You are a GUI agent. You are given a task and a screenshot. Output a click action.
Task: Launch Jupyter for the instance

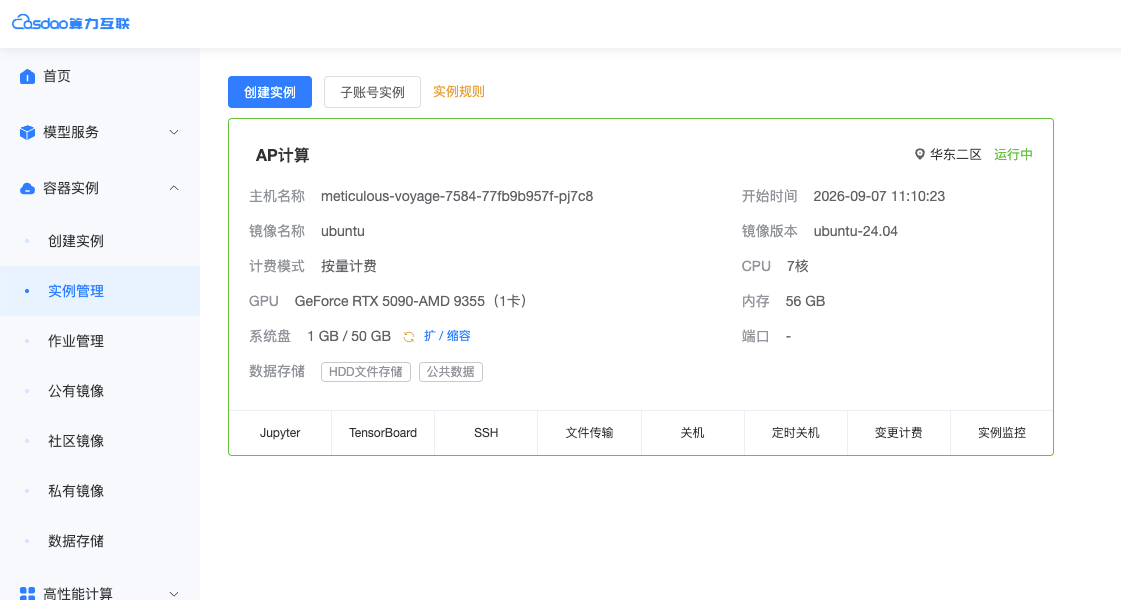280,433
